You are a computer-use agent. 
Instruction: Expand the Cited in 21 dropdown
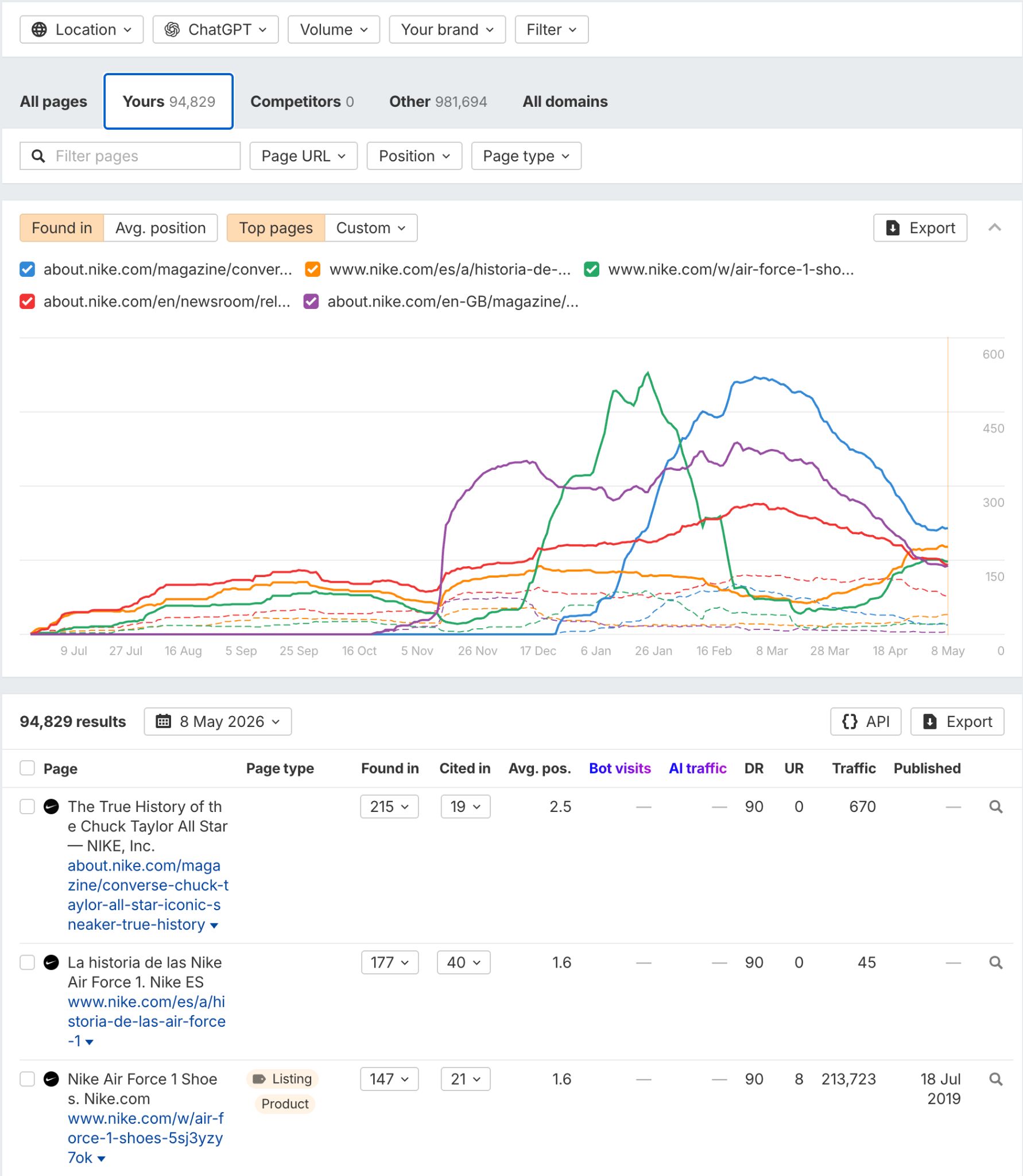pos(465,1079)
